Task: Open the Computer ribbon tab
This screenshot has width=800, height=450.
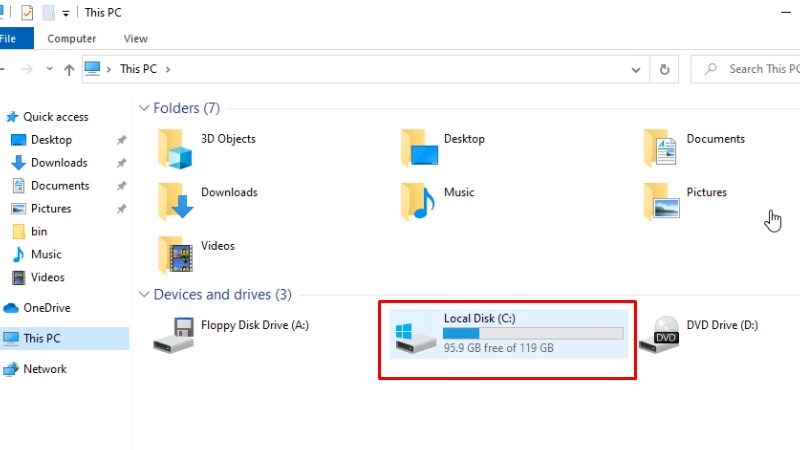Action: tap(71, 39)
